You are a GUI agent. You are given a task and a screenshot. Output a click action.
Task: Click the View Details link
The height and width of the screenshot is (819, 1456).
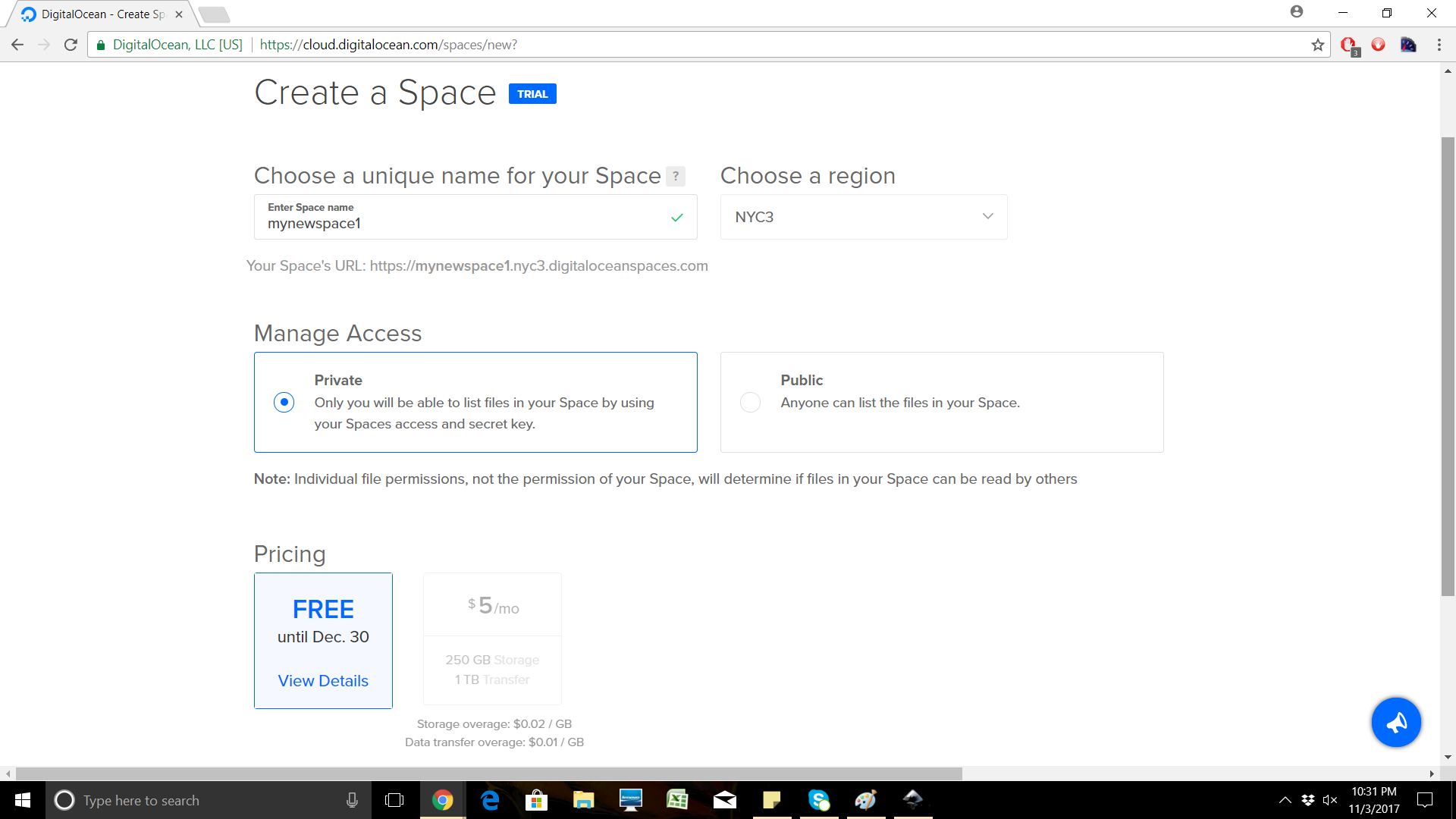(323, 681)
